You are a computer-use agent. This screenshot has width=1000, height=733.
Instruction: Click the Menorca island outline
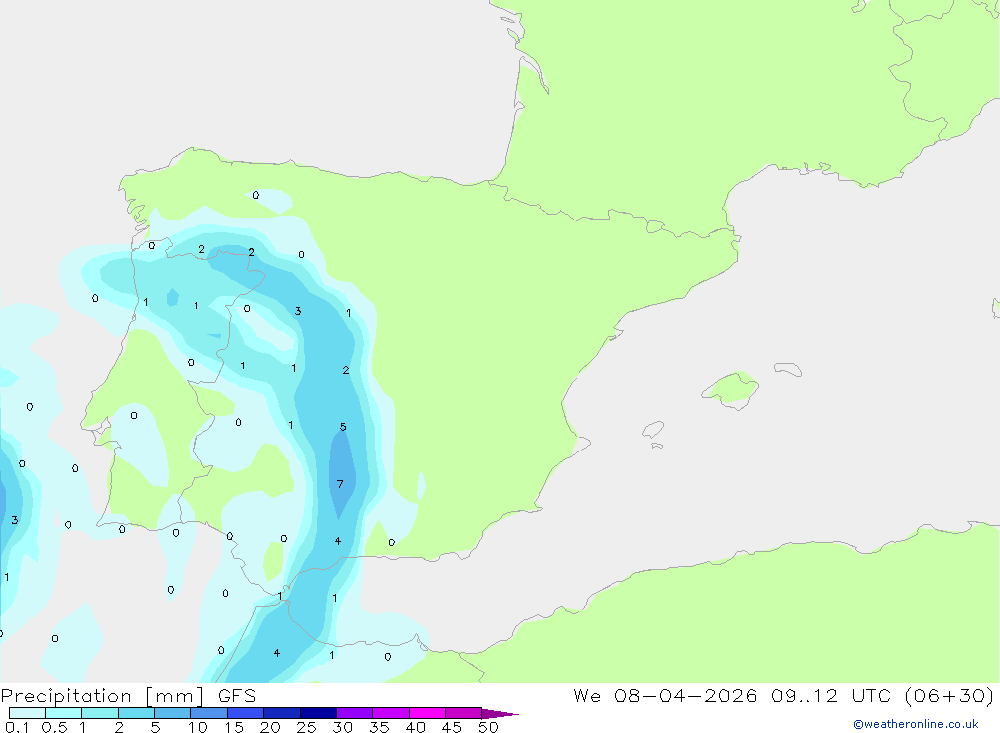(x=788, y=369)
